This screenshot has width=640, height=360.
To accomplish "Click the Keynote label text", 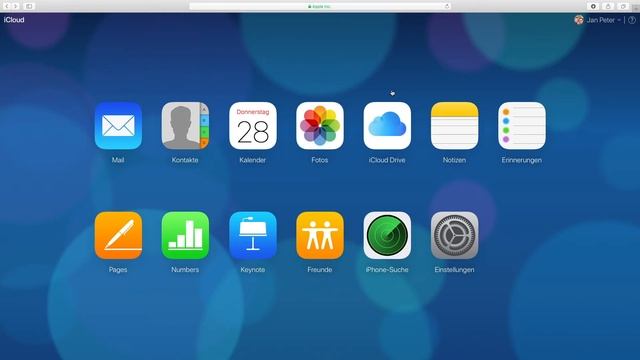I will (253, 270).
